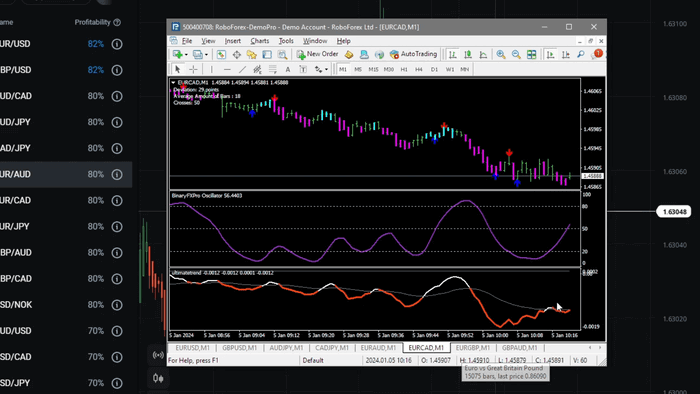
Task: Select the cursor arrow tool
Action: (177, 69)
